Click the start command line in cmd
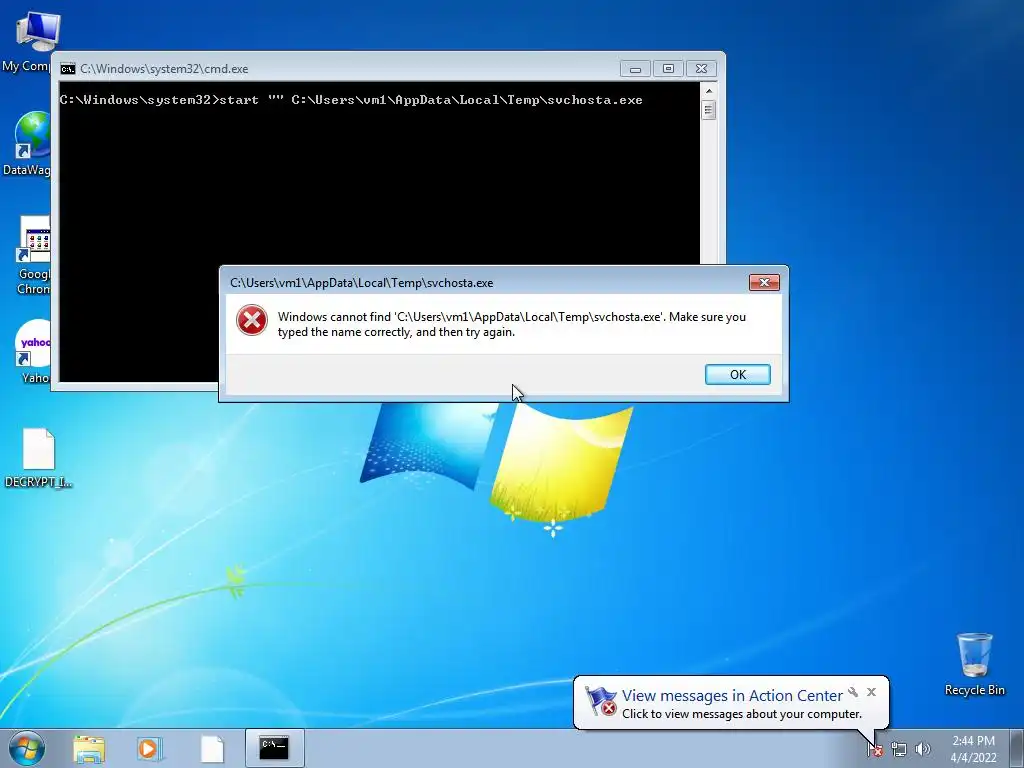Viewport: 1024px width, 768px height. click(x=351, y=100)
